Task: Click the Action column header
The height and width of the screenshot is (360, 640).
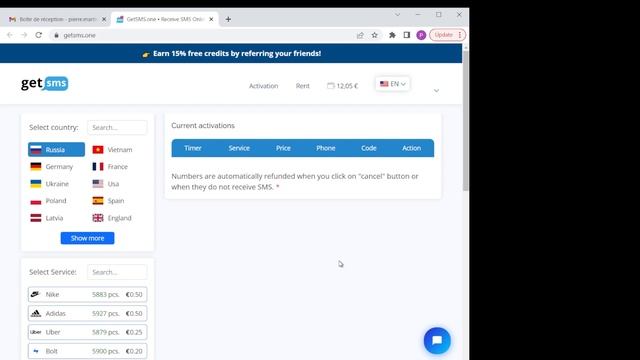Action: [x=411, y=148]
